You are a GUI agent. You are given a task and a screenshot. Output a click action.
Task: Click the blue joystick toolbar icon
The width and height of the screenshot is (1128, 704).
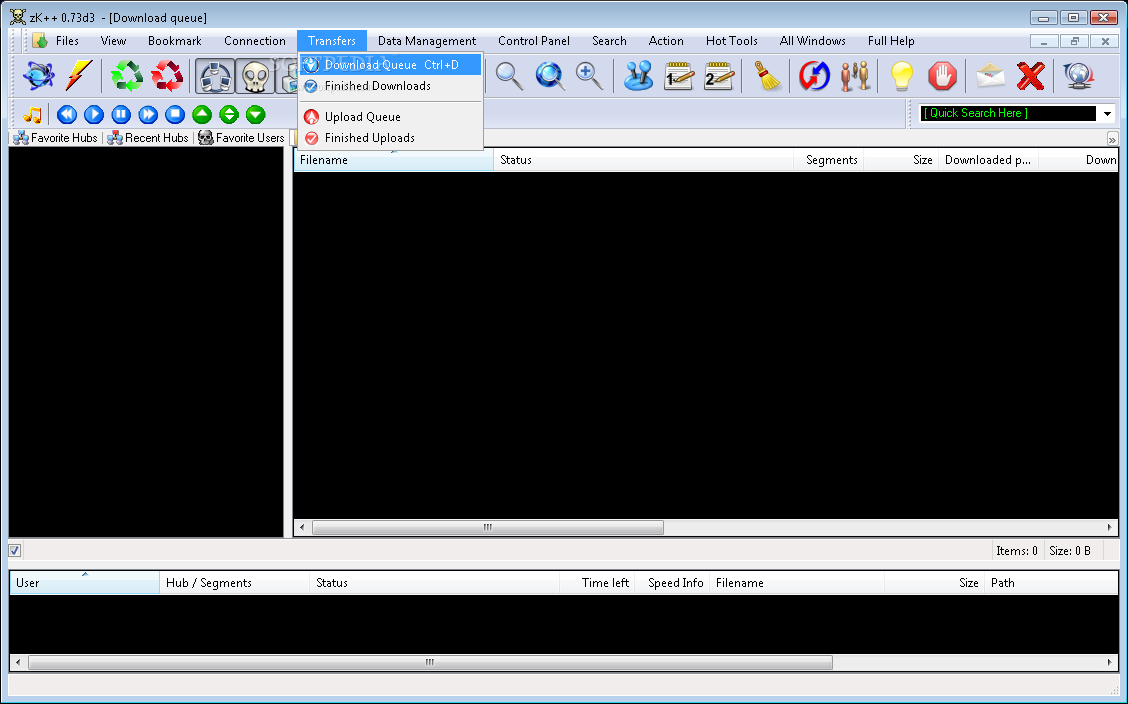[638, 76]
